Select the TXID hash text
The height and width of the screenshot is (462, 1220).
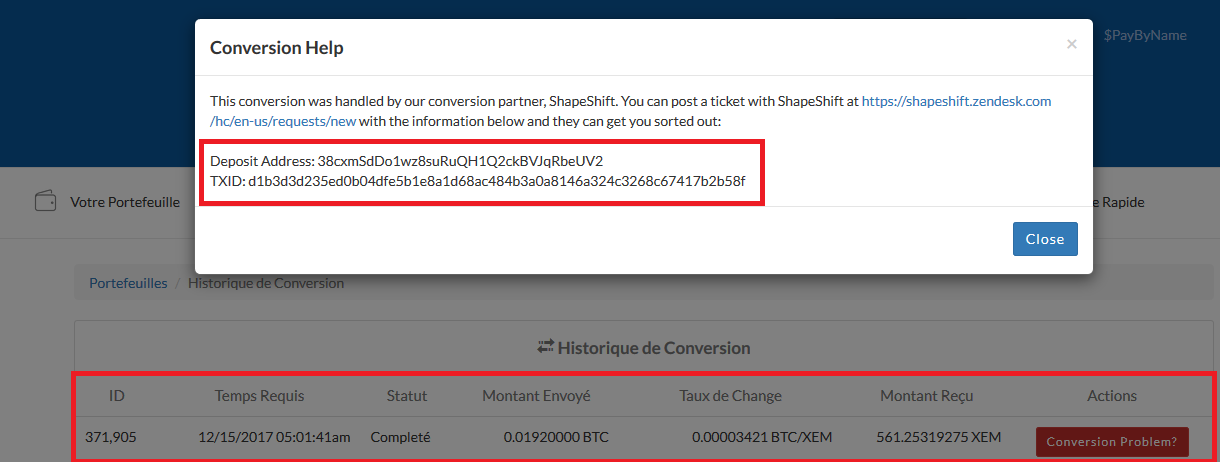tap(496, 182)
